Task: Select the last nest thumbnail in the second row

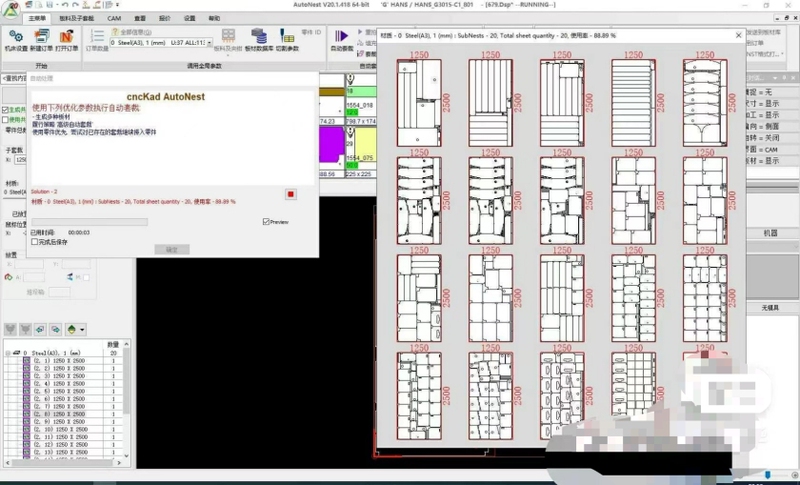Action: (x=705, y=200)
